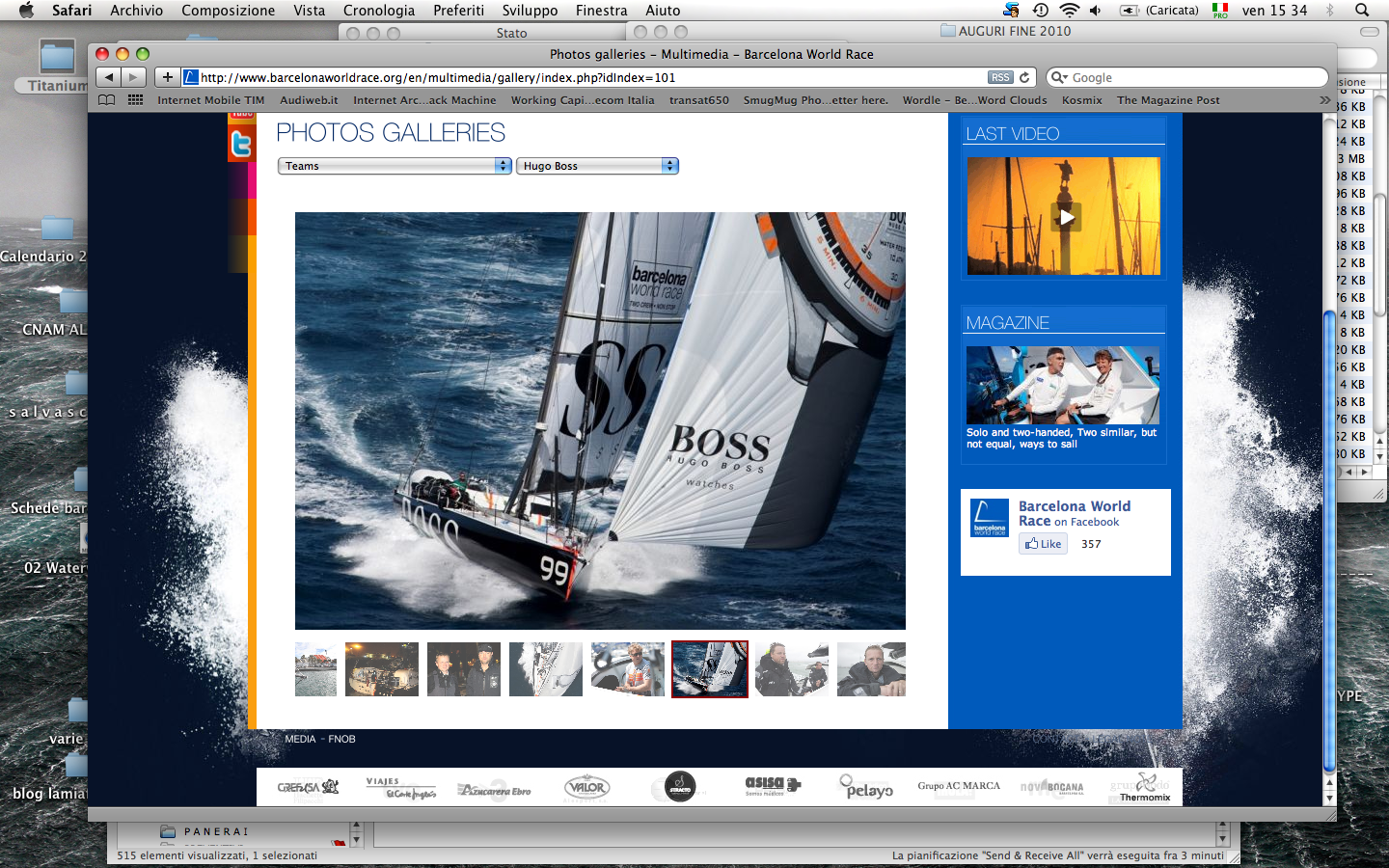Select the night boat thumbnail
This screenshot has height=868, width=1389.
pyautogui.click(x=382, y=669)
